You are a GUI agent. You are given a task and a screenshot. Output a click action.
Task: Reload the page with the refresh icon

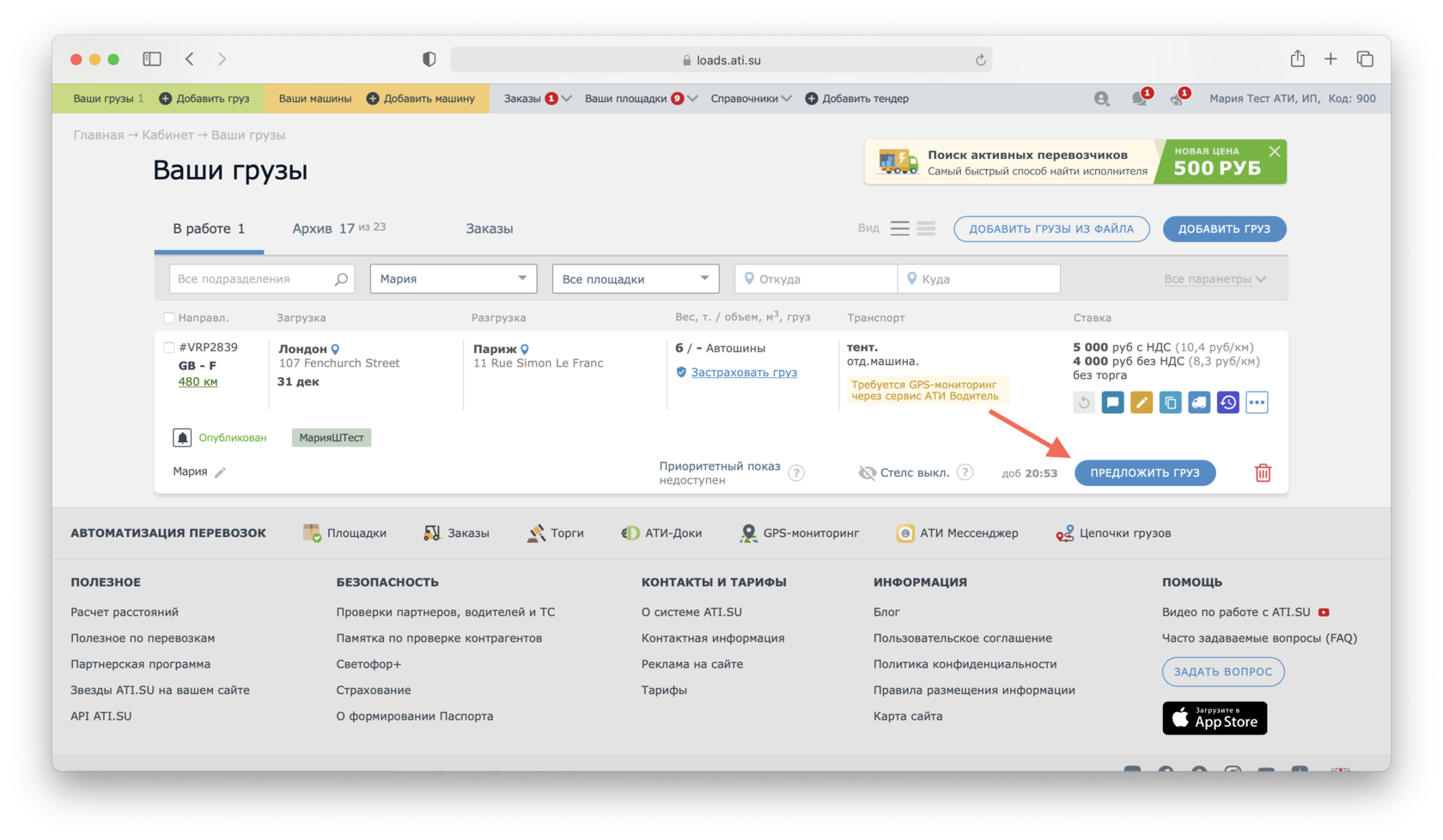pos(980,60)
